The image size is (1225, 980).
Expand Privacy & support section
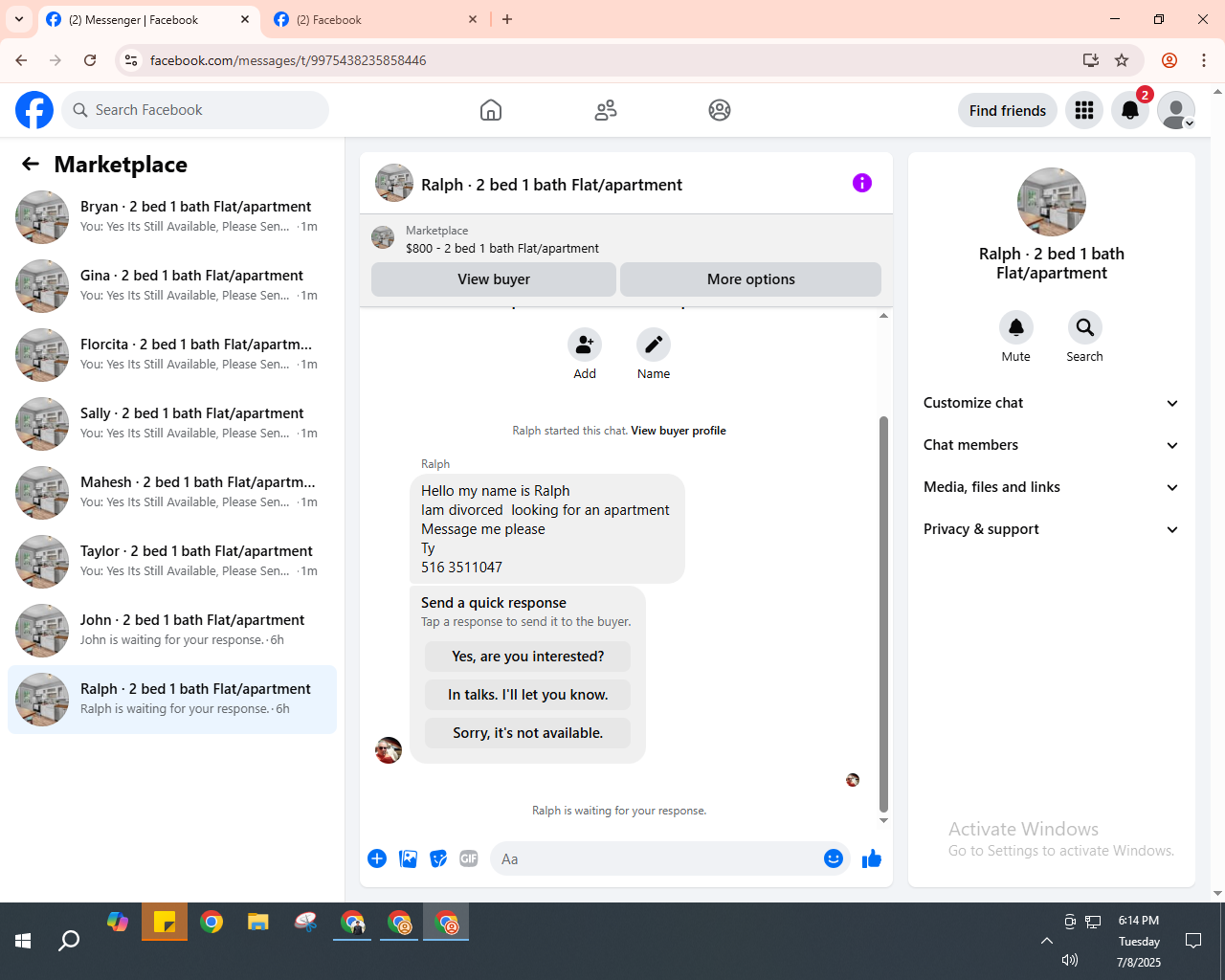1052,529
